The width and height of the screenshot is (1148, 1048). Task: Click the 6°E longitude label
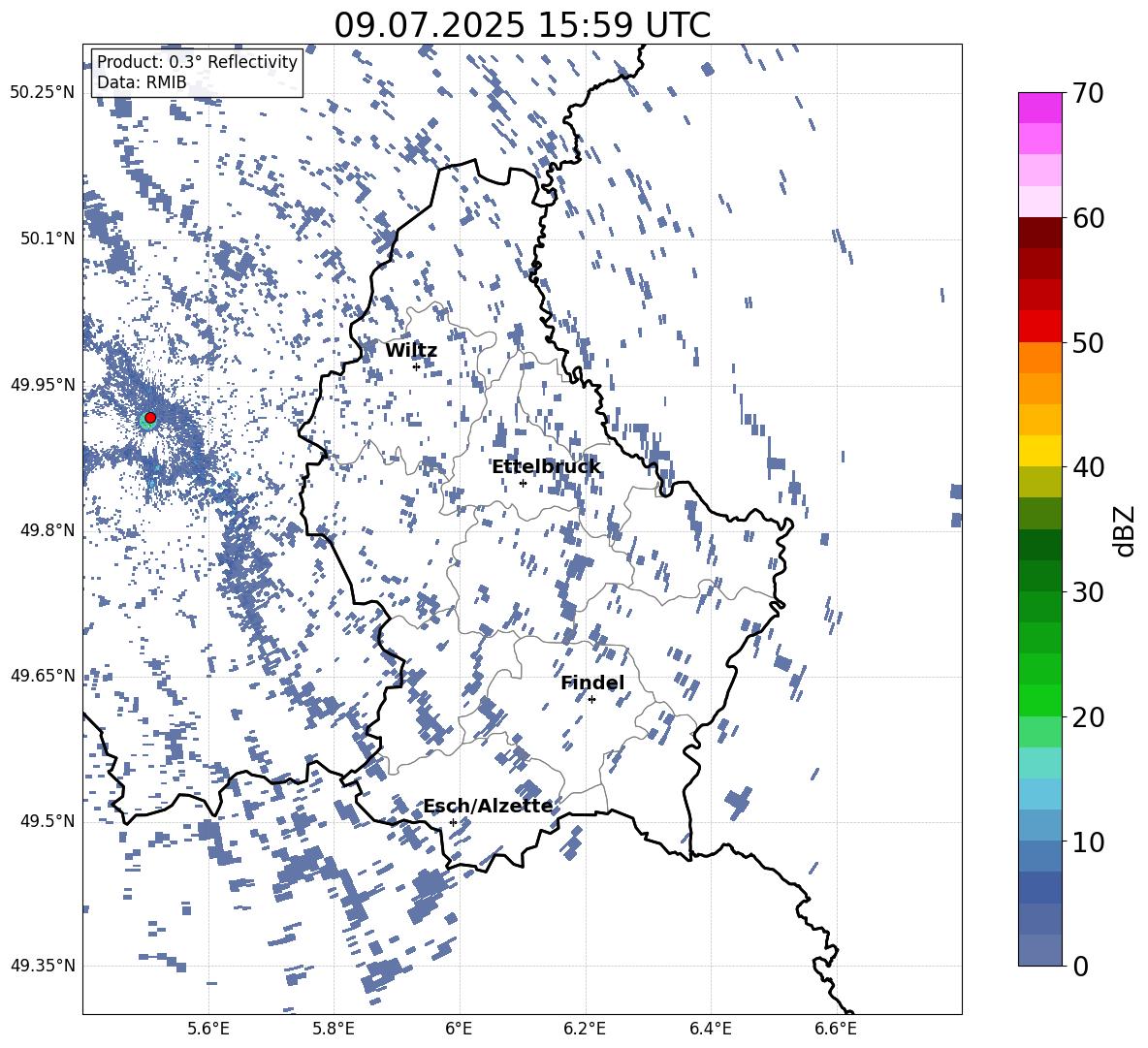pos(459,1029)
